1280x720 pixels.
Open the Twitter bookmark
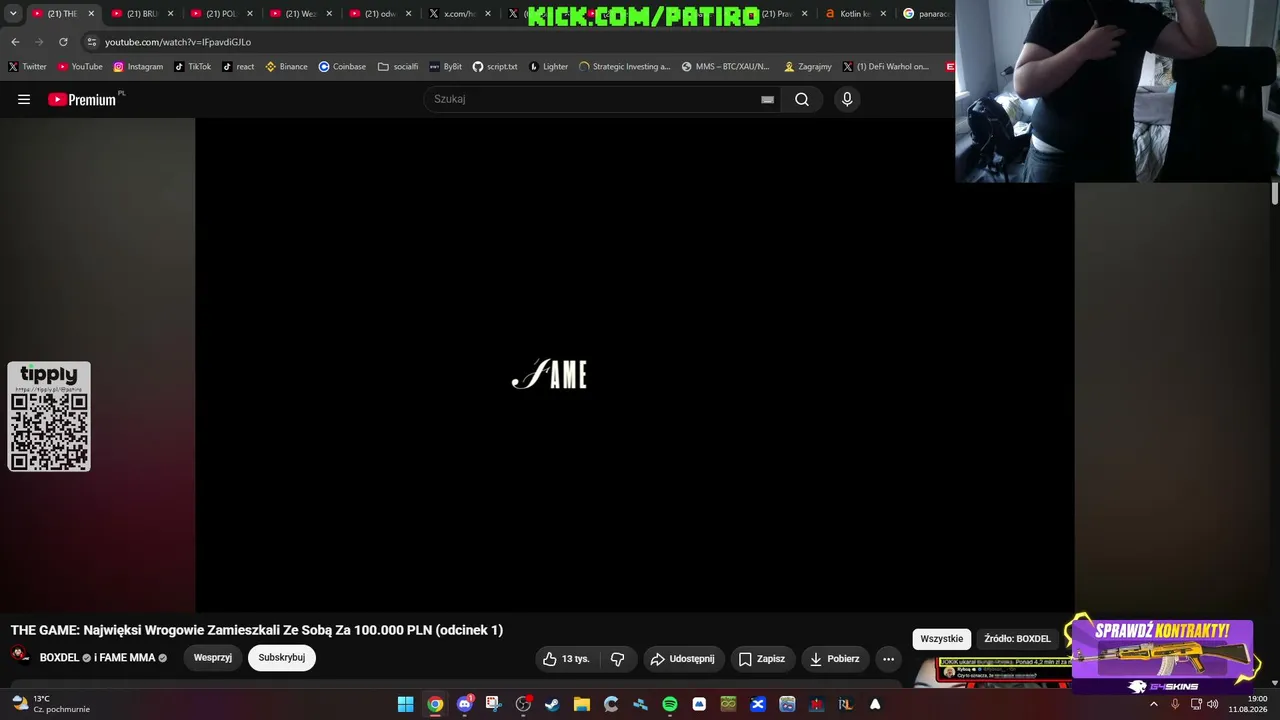click(x=27, y=67)
